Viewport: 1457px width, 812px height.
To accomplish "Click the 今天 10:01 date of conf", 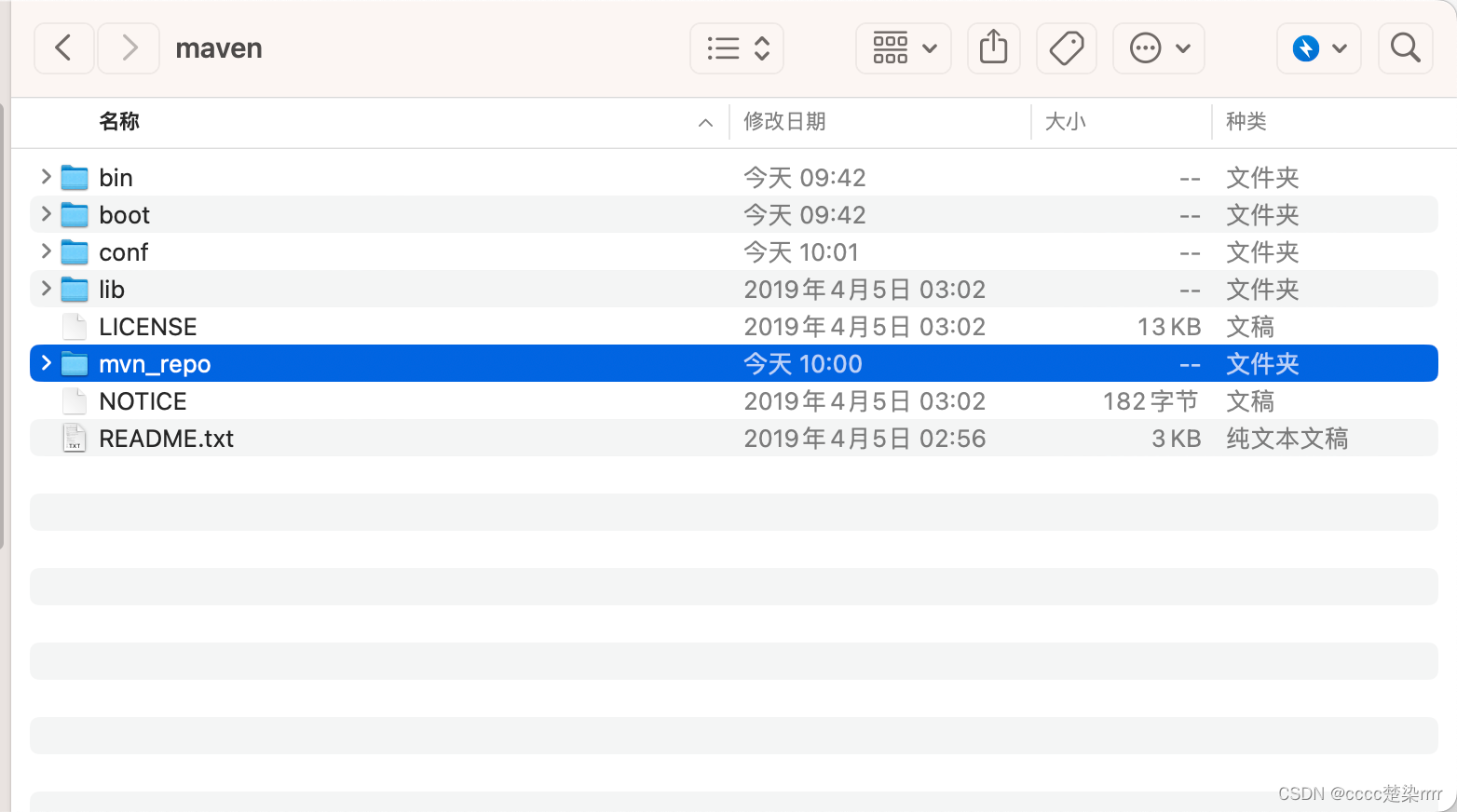I will coord(801,251).
